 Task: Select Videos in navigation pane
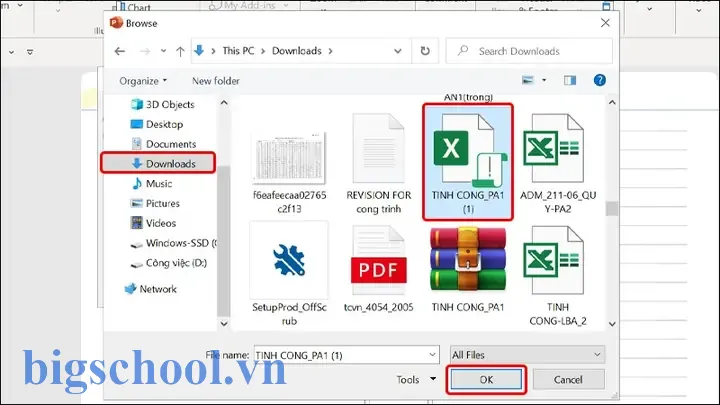click(153, 223)
